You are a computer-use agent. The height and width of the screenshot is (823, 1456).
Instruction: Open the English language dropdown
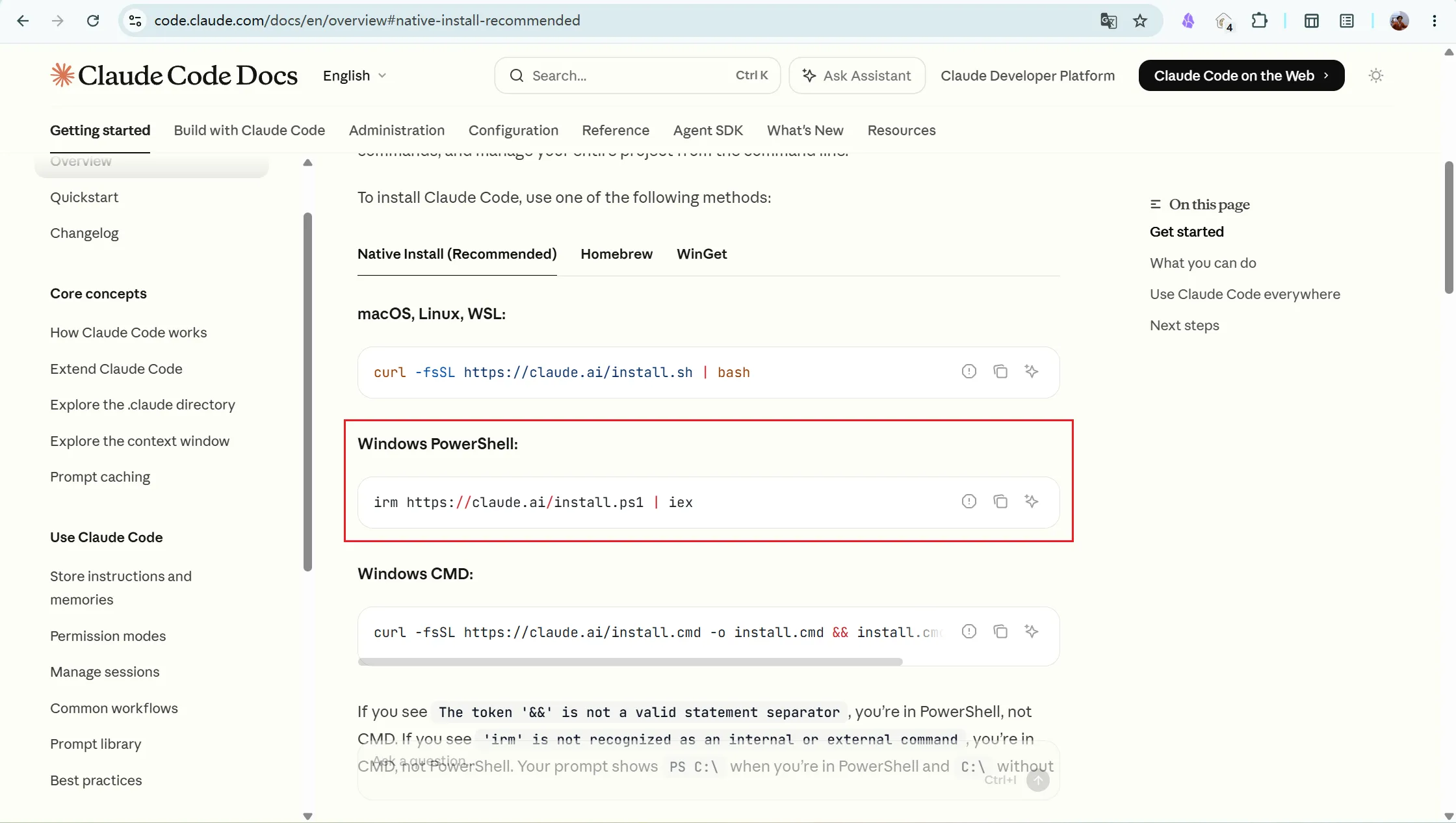click(x=355, y=75)
